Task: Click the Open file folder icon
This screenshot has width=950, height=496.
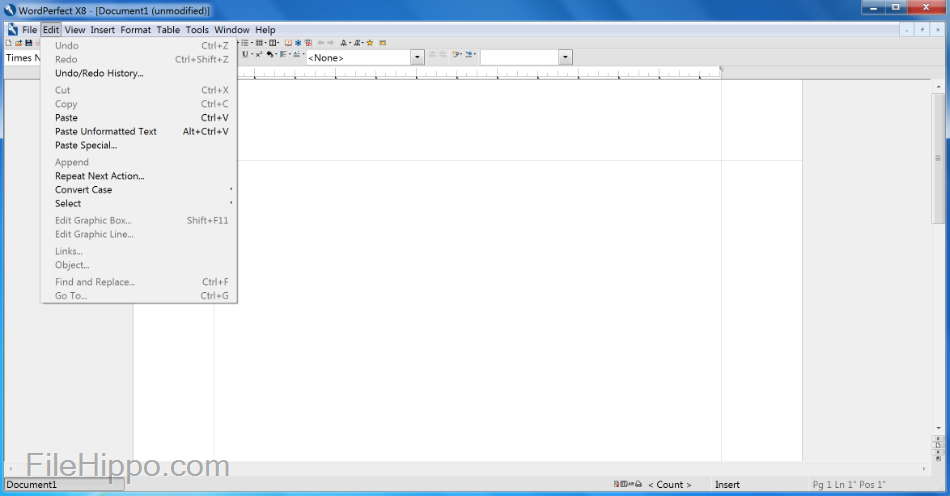Action: point(19,43)
